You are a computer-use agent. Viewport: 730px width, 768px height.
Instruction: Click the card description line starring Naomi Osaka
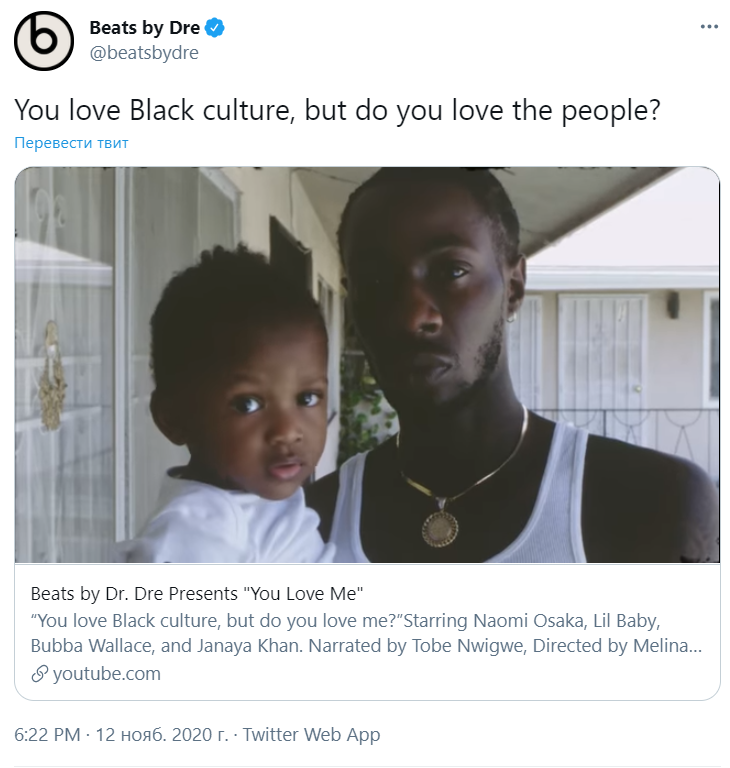tap(360, 619)
